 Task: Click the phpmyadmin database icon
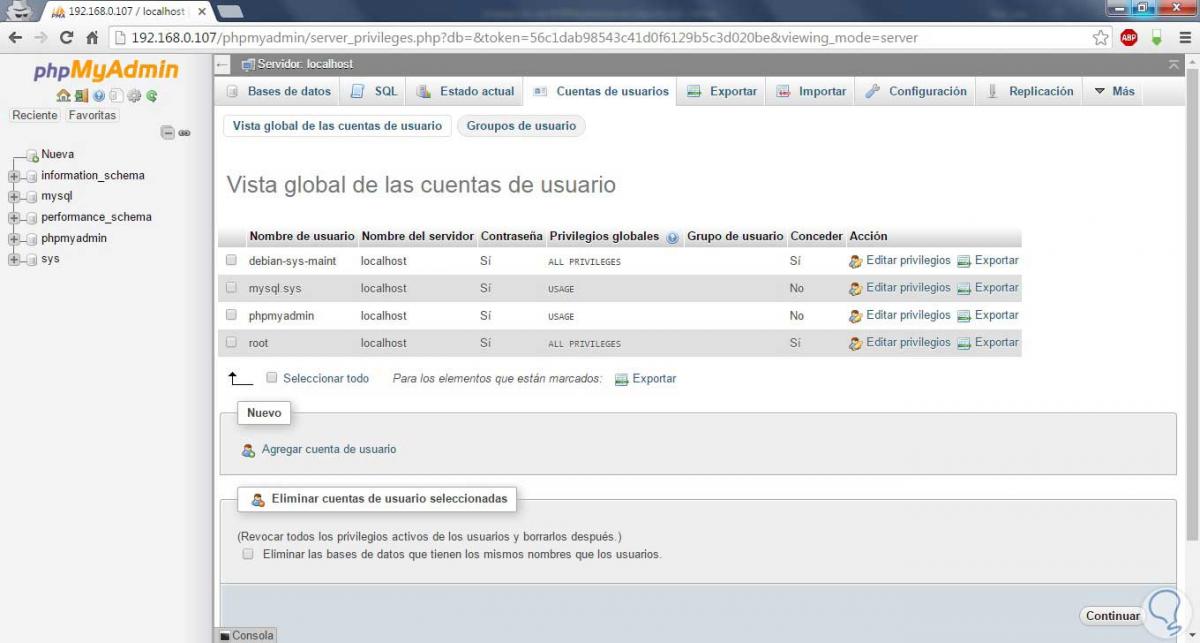pyautogui.click(x=32, y=239)
